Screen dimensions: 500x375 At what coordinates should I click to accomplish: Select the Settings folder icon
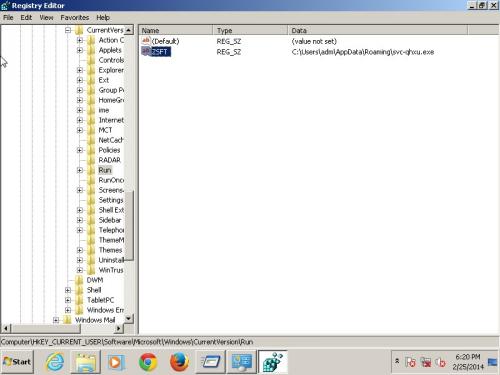[91, 200]
